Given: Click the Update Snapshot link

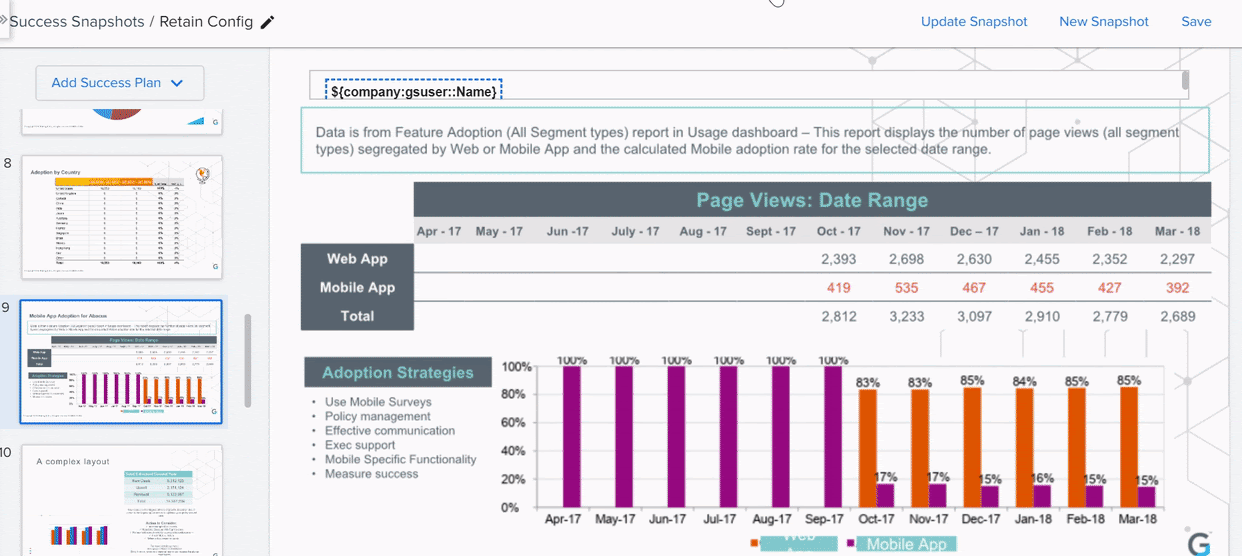Looking at the screenshot, I should pyautogui.click(x=973, y=22).
